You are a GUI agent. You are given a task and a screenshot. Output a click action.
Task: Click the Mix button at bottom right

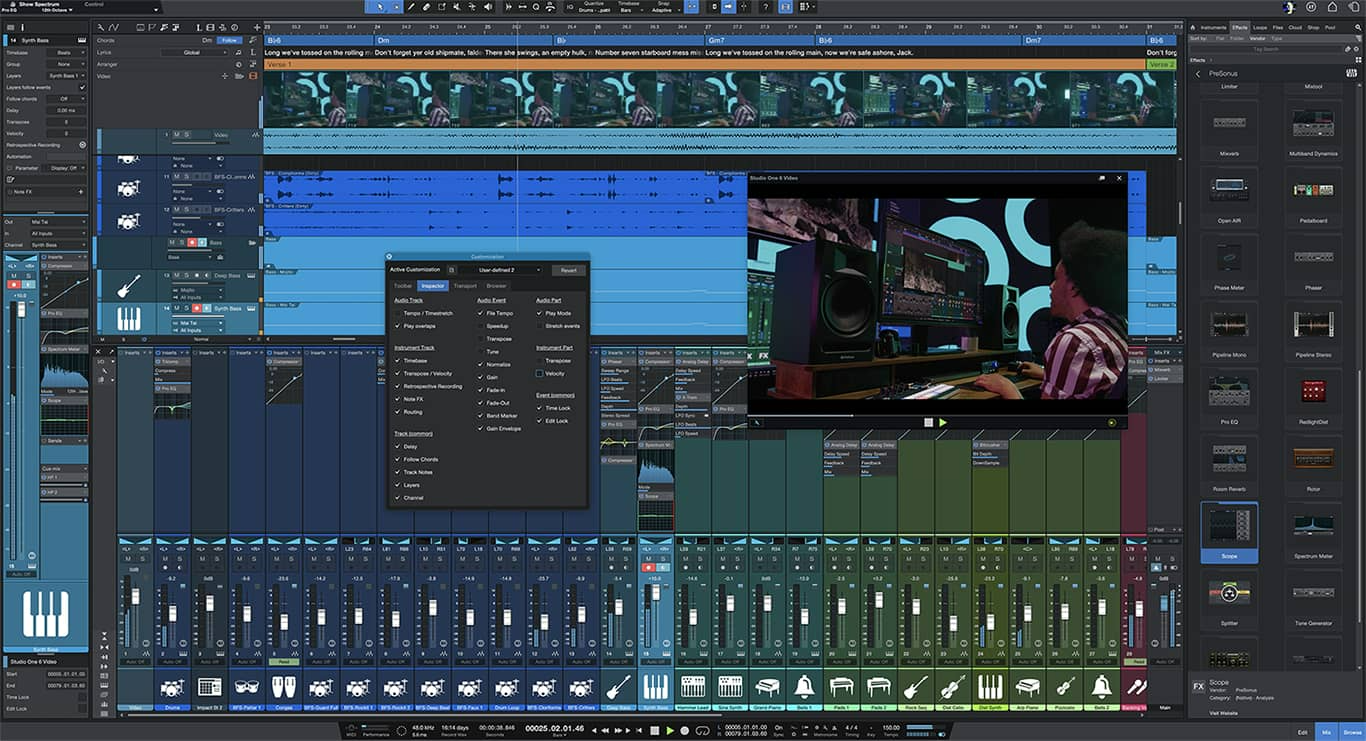tap(1325, 732)
